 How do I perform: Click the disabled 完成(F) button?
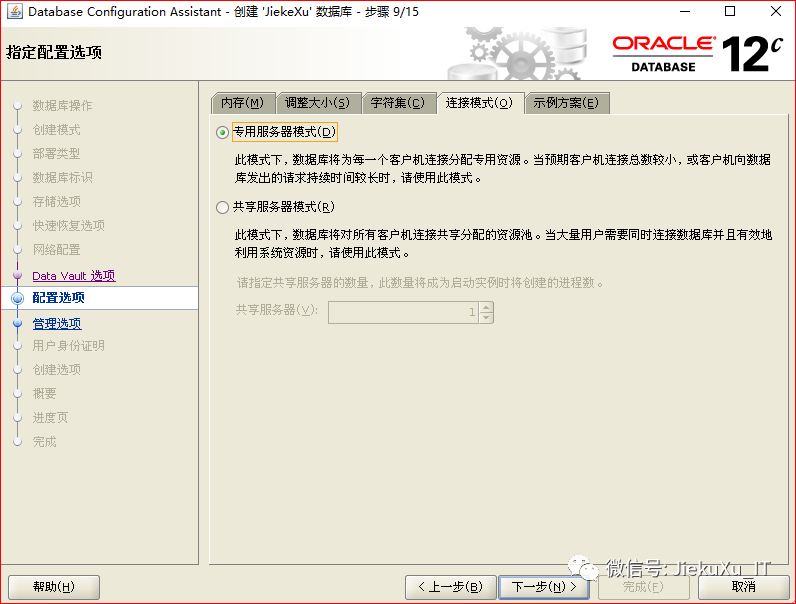[644, 587]
